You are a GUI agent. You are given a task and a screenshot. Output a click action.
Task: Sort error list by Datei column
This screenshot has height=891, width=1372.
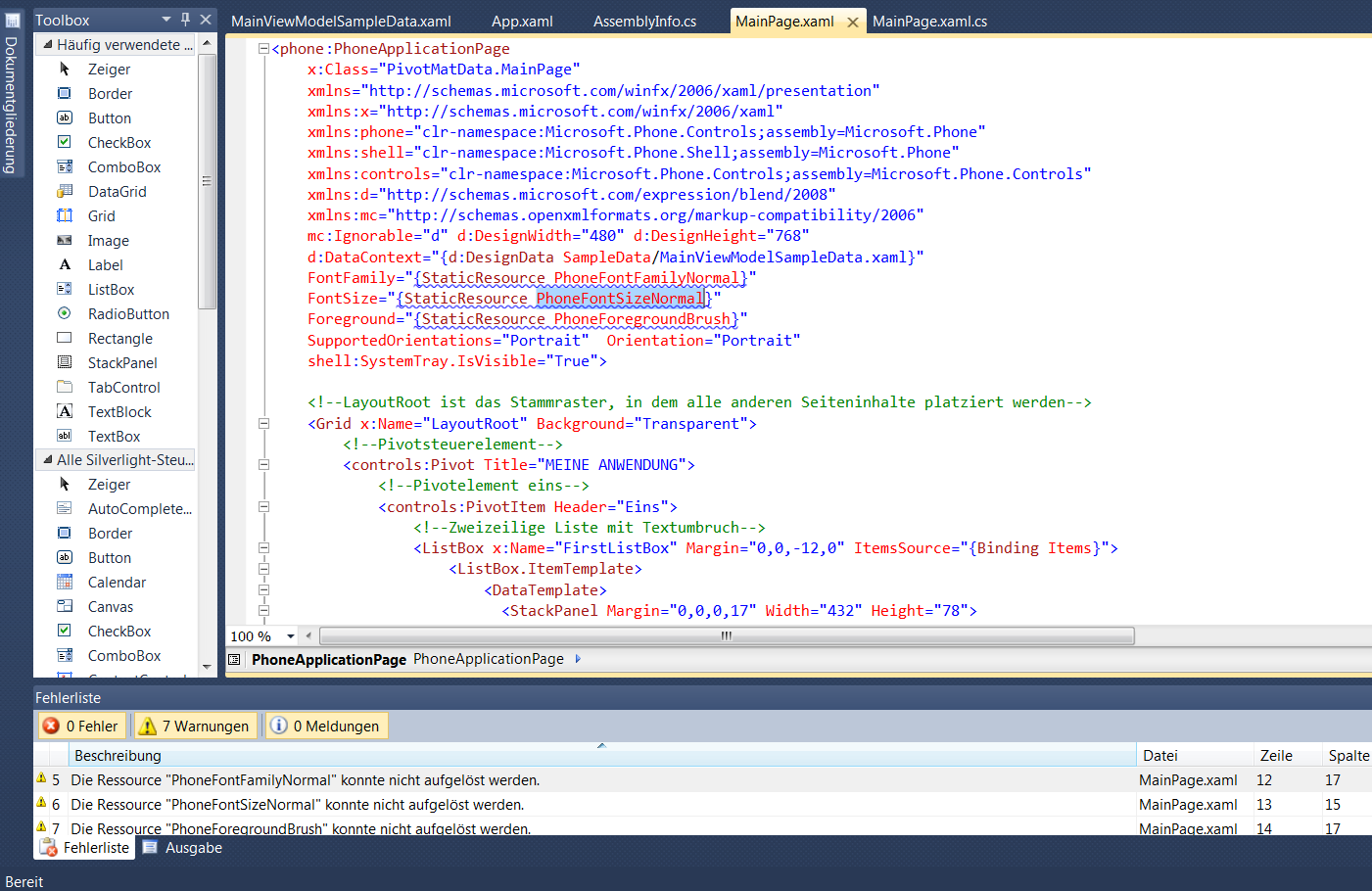[1195, 755]
